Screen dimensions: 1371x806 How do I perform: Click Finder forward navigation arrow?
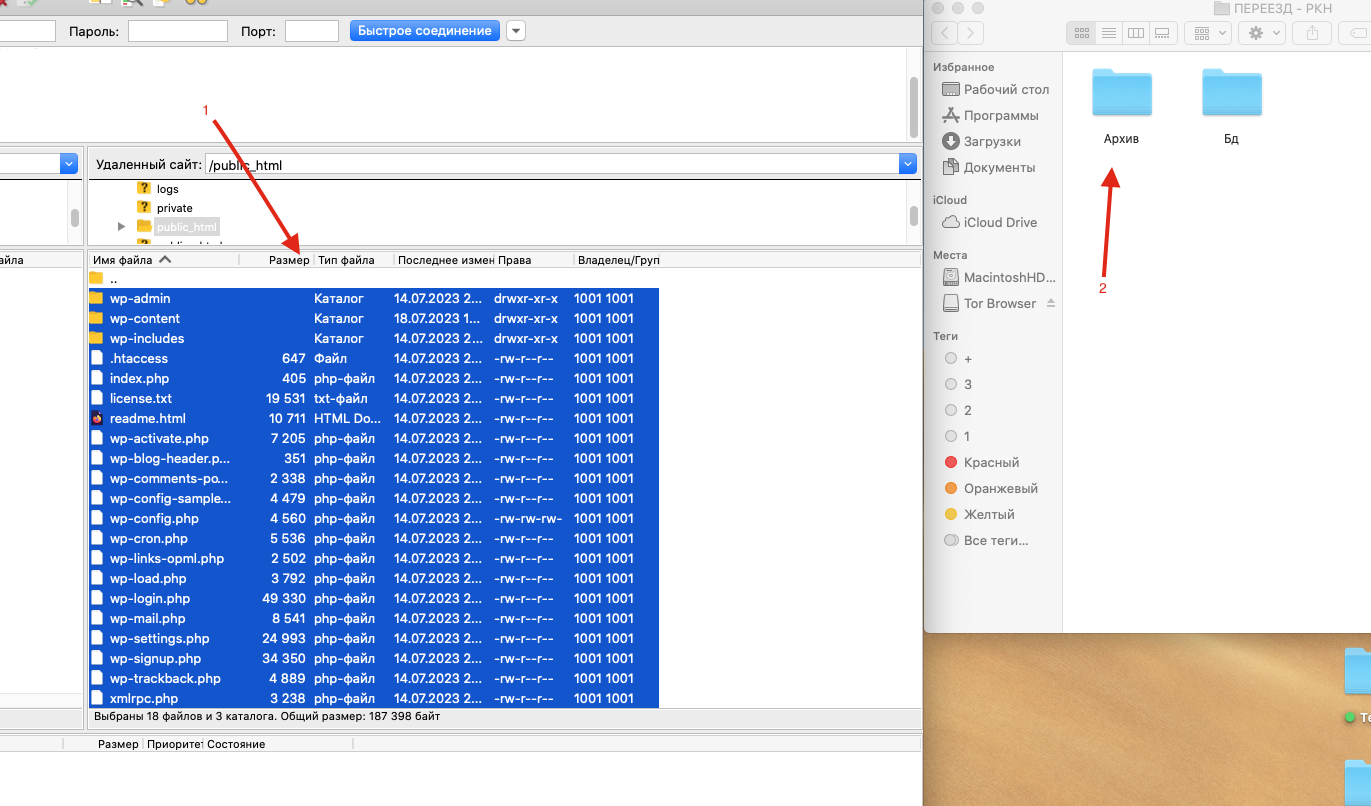[x=970, y=33]
